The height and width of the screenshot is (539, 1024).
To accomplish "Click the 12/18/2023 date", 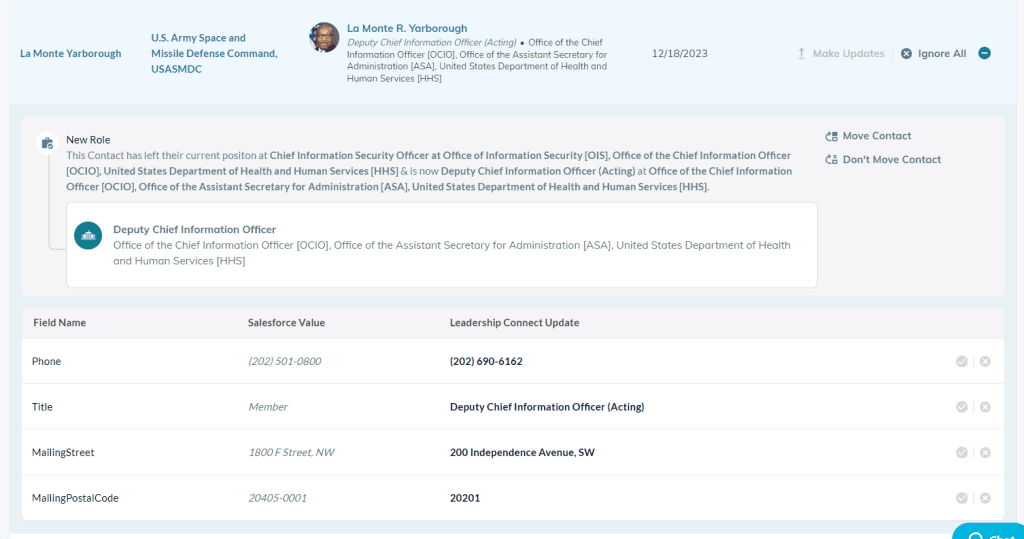I will 679,54.
